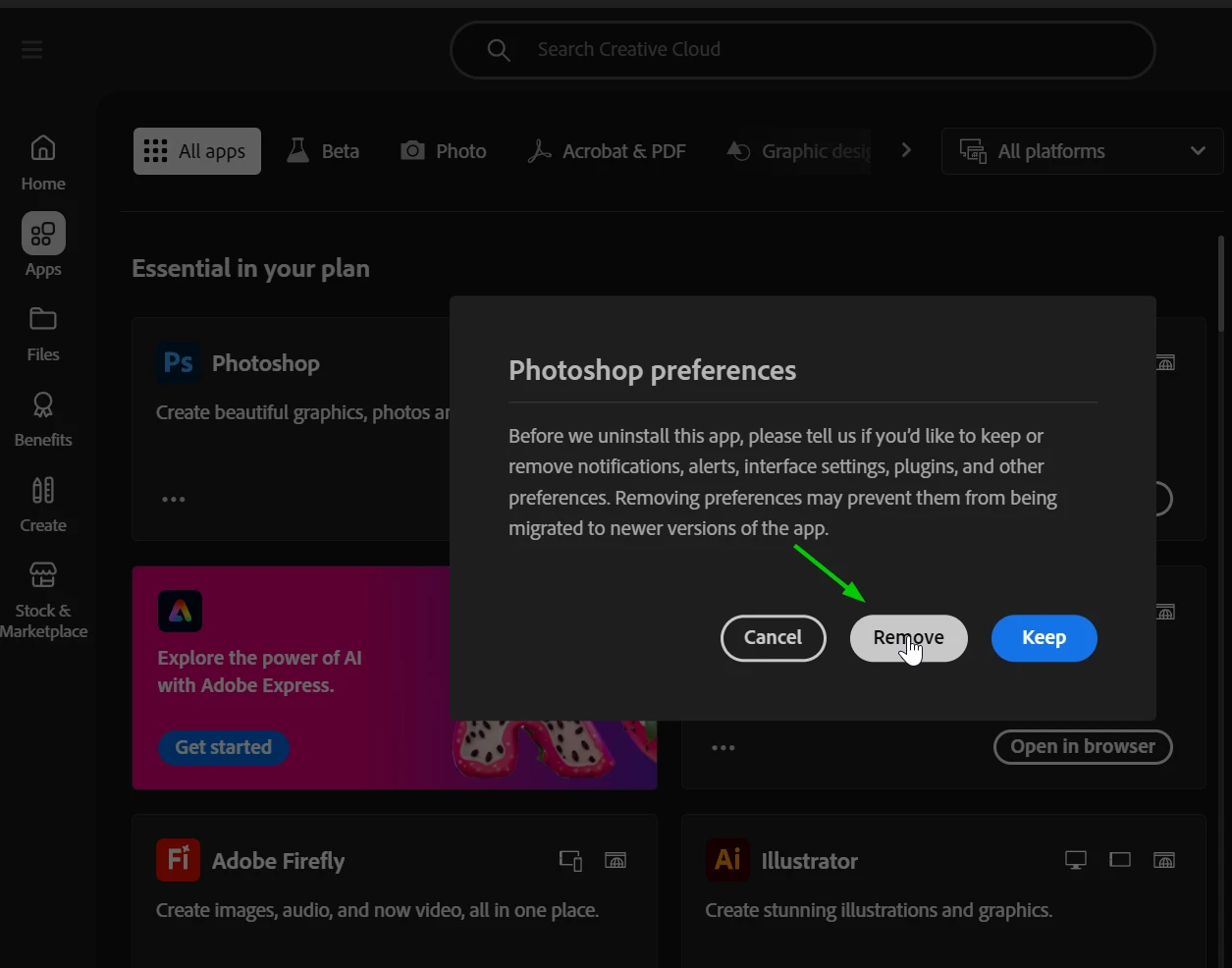Click Illustrator web platform icon
Image resolution: width=1232 pixels, height=968 pixels.
(x=1164, y=861)
